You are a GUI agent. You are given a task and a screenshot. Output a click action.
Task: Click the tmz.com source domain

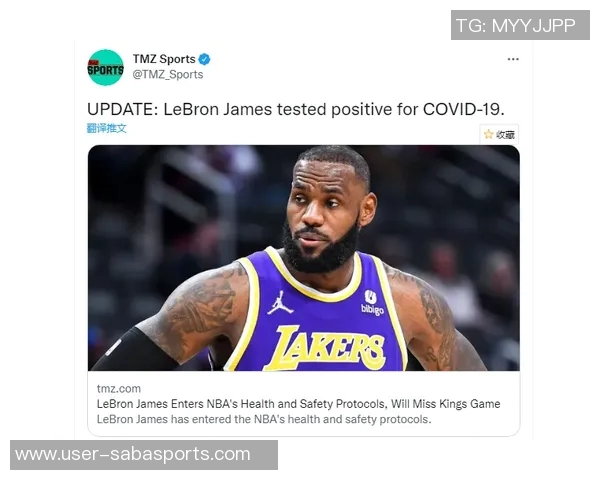[x=119, y=389]
